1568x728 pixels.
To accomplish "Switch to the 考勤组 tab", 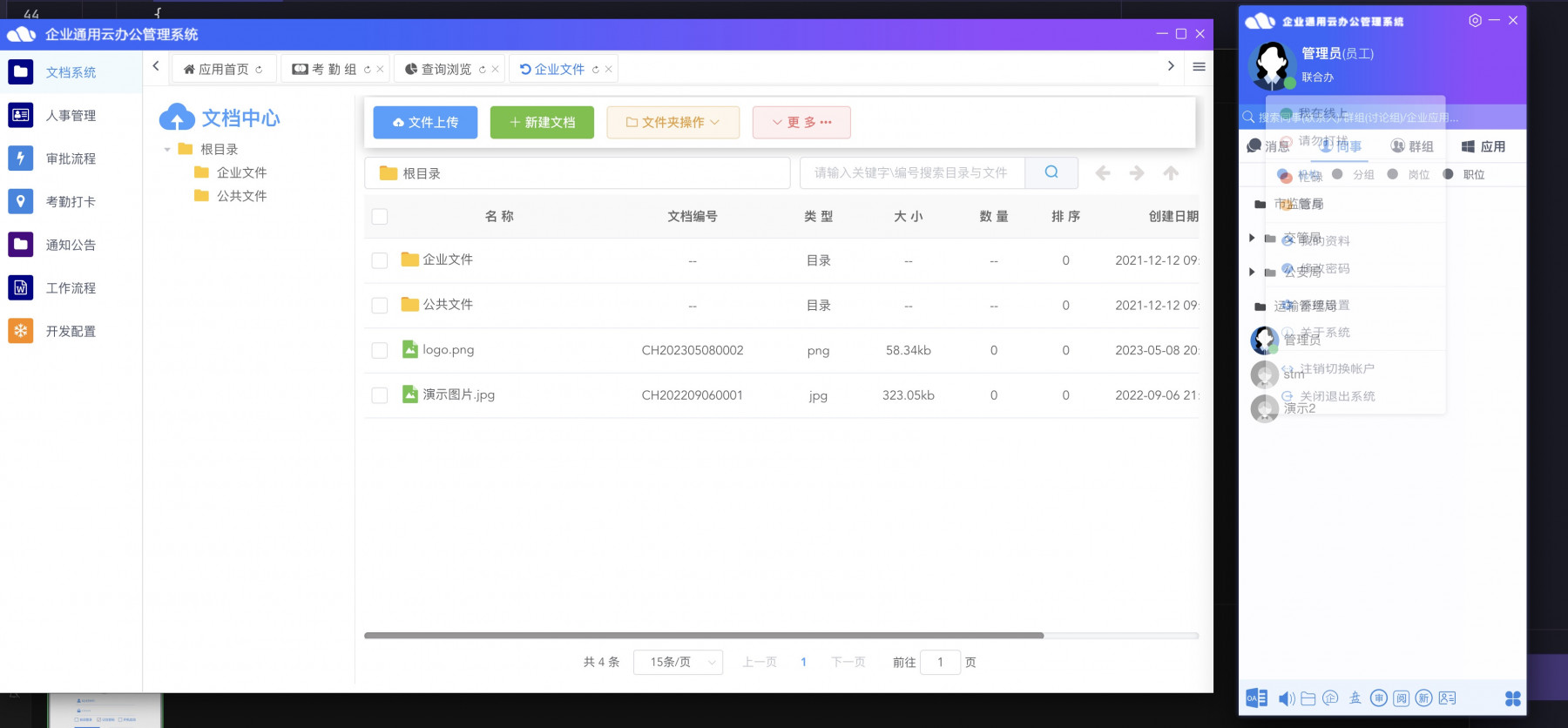I will tap(336, 69).
